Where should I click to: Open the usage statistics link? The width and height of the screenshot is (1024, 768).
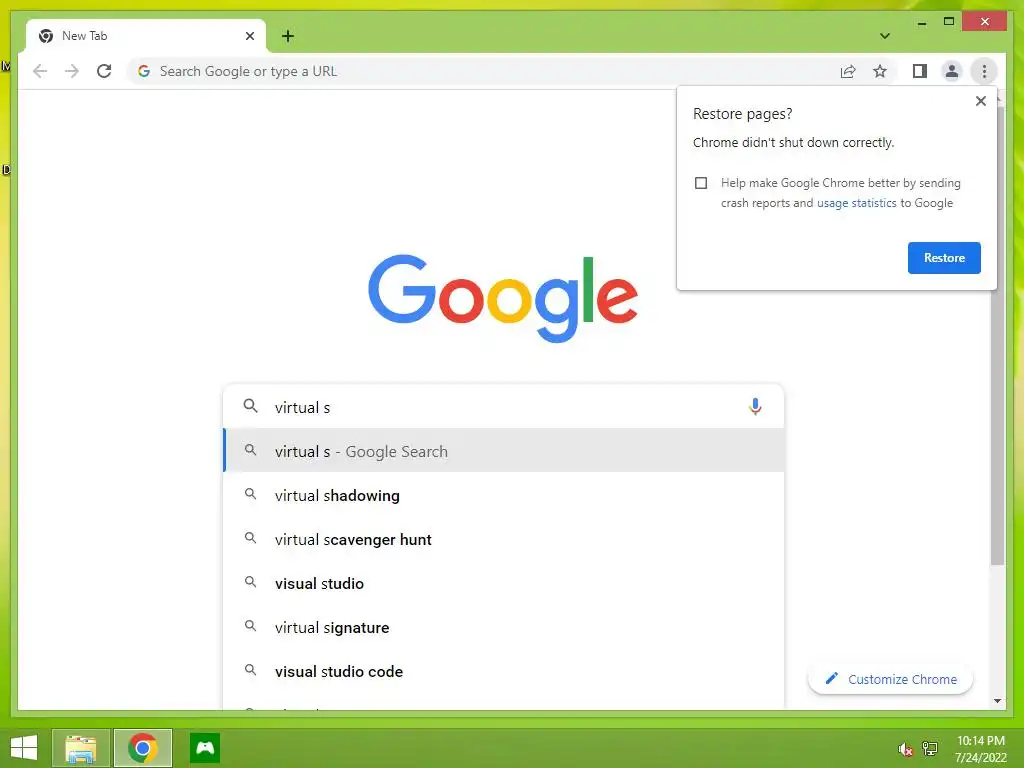[856, 203]
